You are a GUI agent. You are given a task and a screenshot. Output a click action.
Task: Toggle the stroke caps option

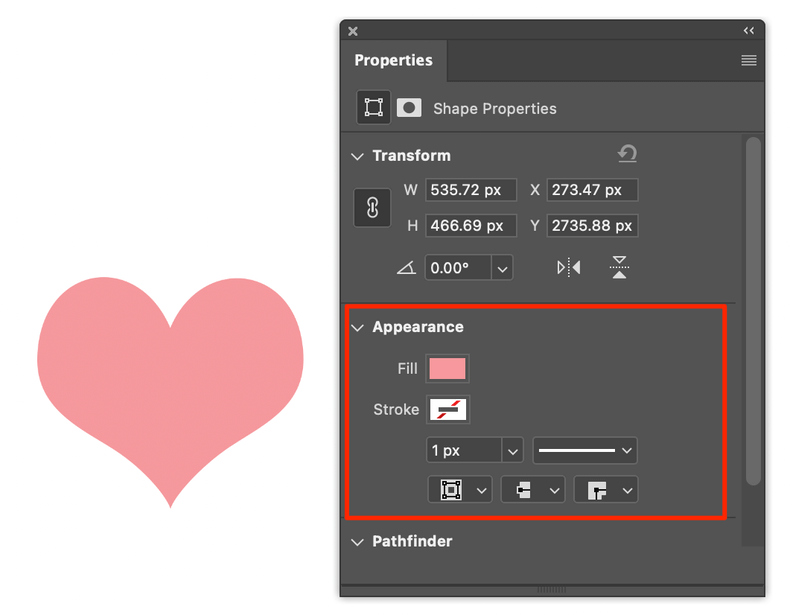(x=532, y=489)
